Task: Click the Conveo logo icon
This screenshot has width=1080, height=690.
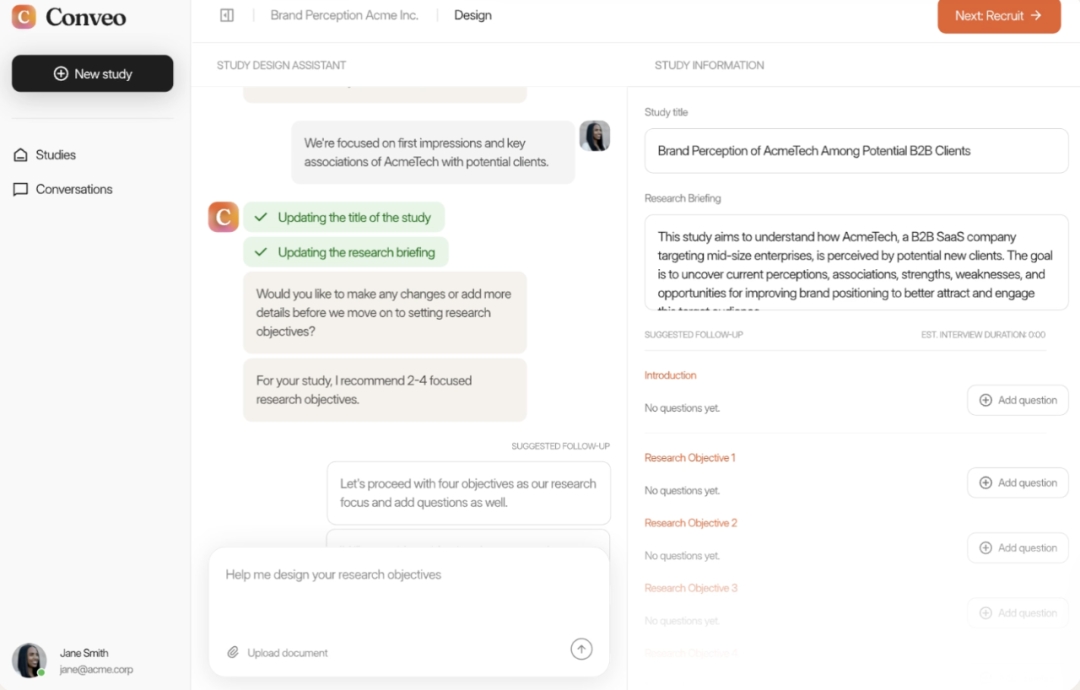Action: [24, 16]
